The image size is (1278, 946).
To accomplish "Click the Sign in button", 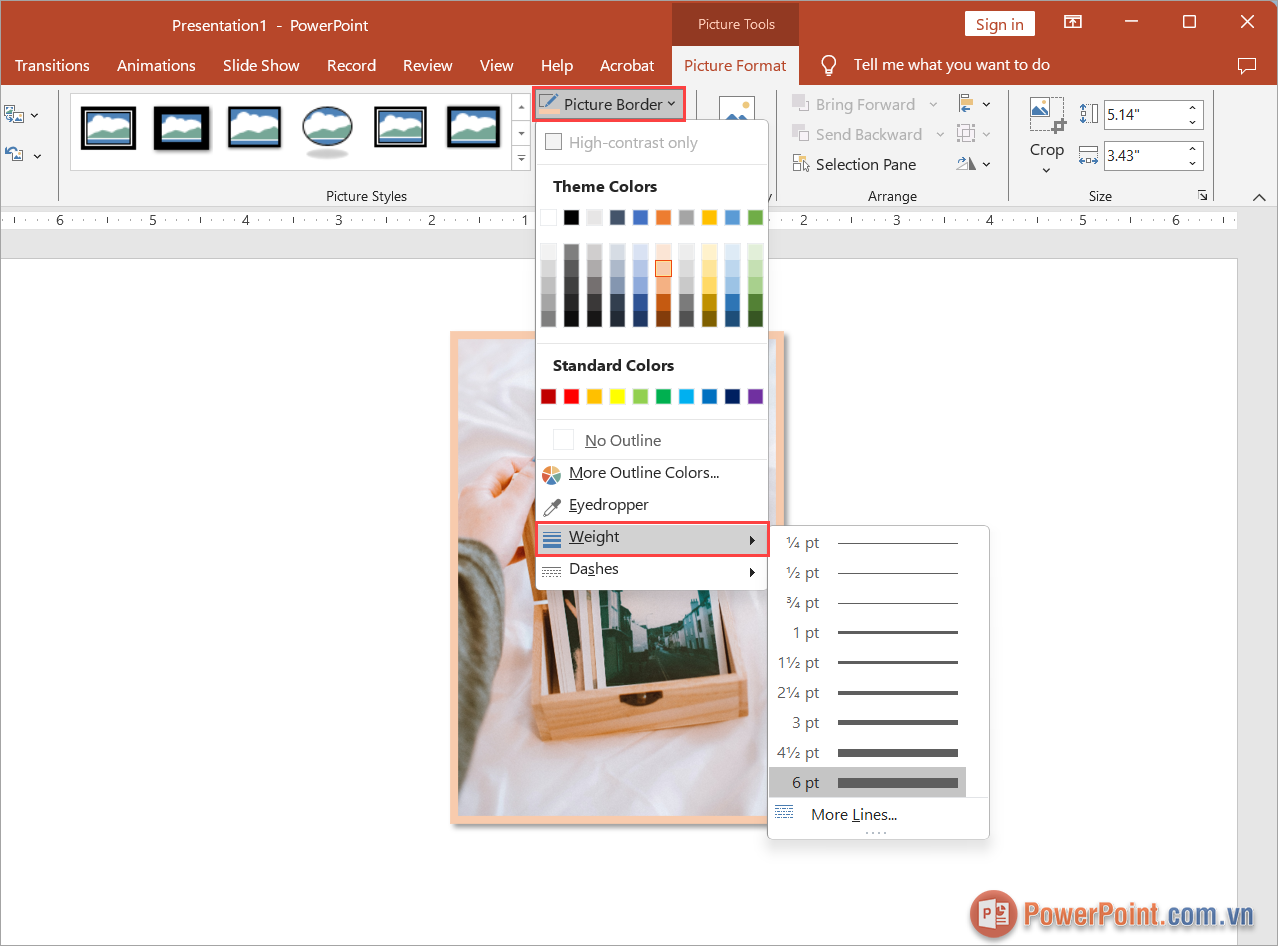I will point(999,24).
